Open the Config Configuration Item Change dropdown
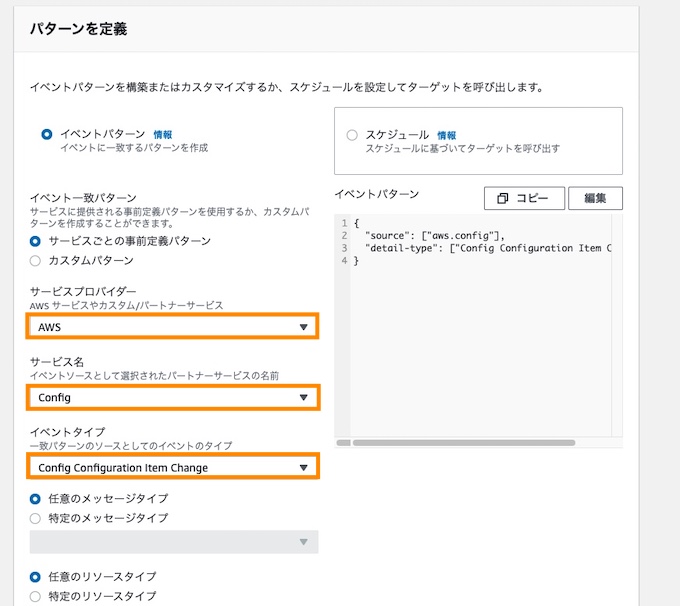The width and height of the screenshot is (680, 606). pyautogui.click(x=173, y=467)
